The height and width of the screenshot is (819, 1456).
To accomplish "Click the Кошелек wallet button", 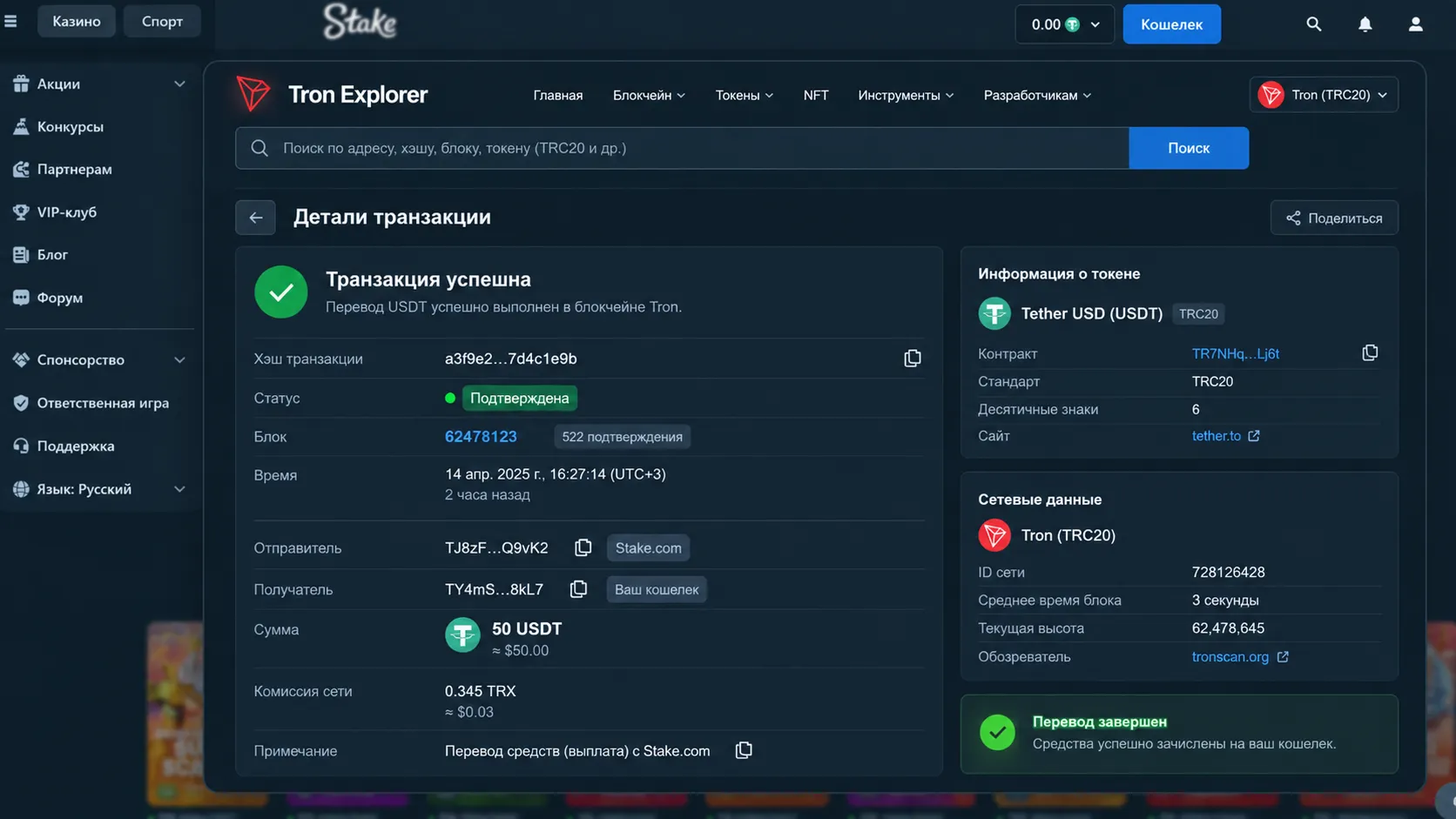I will click(1172, 24).
